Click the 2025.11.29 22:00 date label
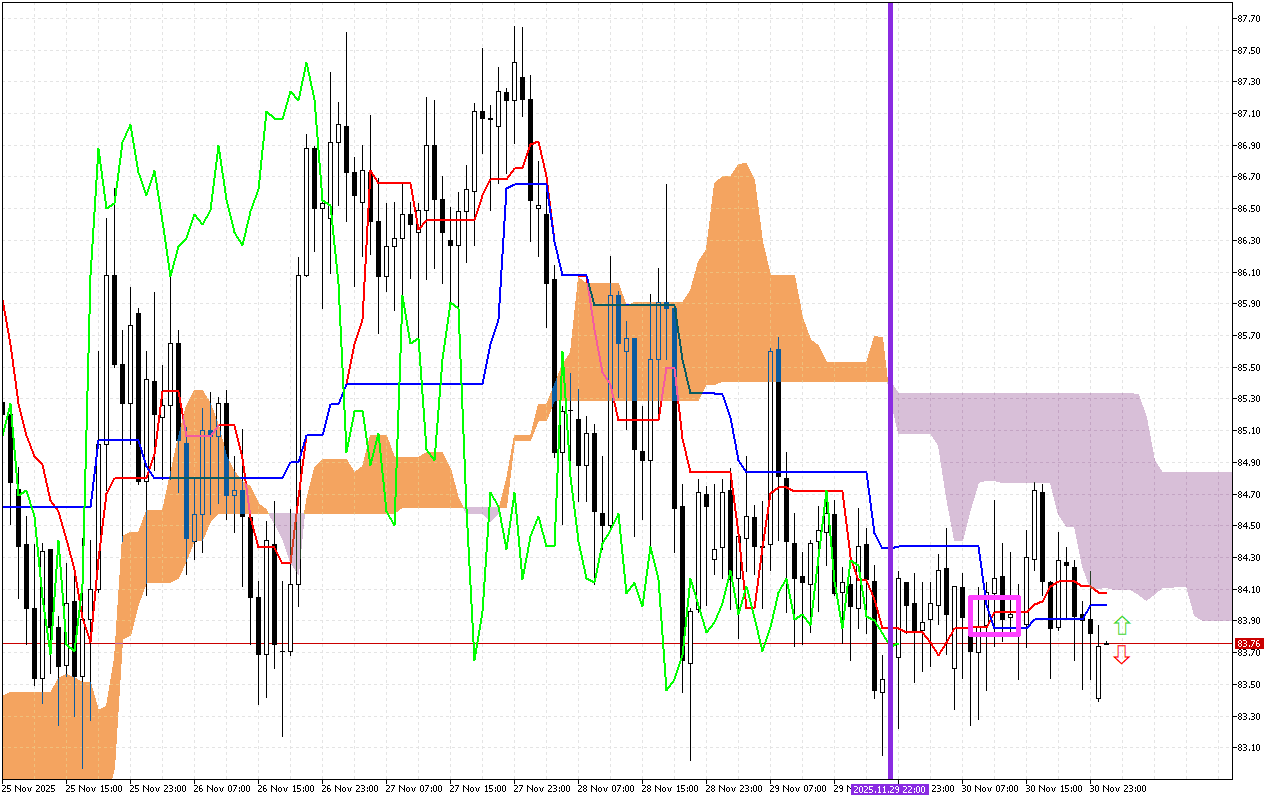1280x800 pixels. point(890,788)
